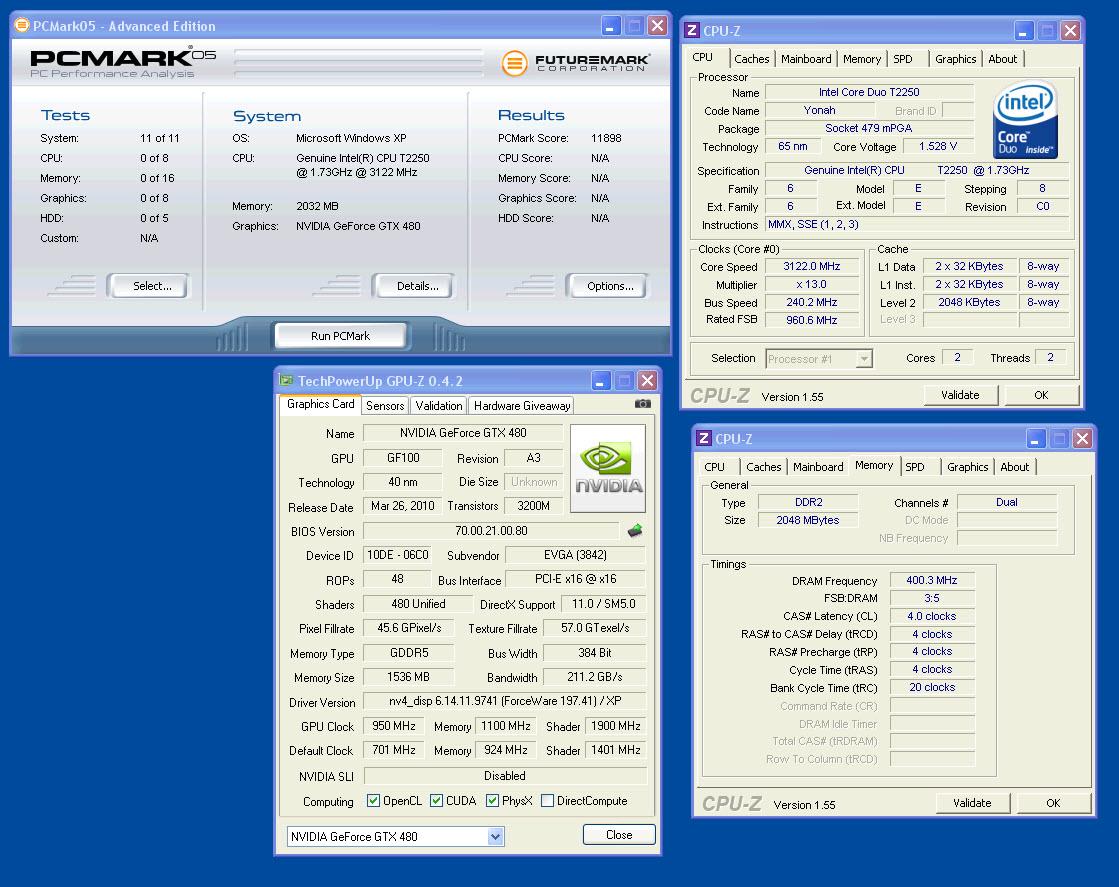Click the GPU-Z title bar icon

tap(286, 380)
